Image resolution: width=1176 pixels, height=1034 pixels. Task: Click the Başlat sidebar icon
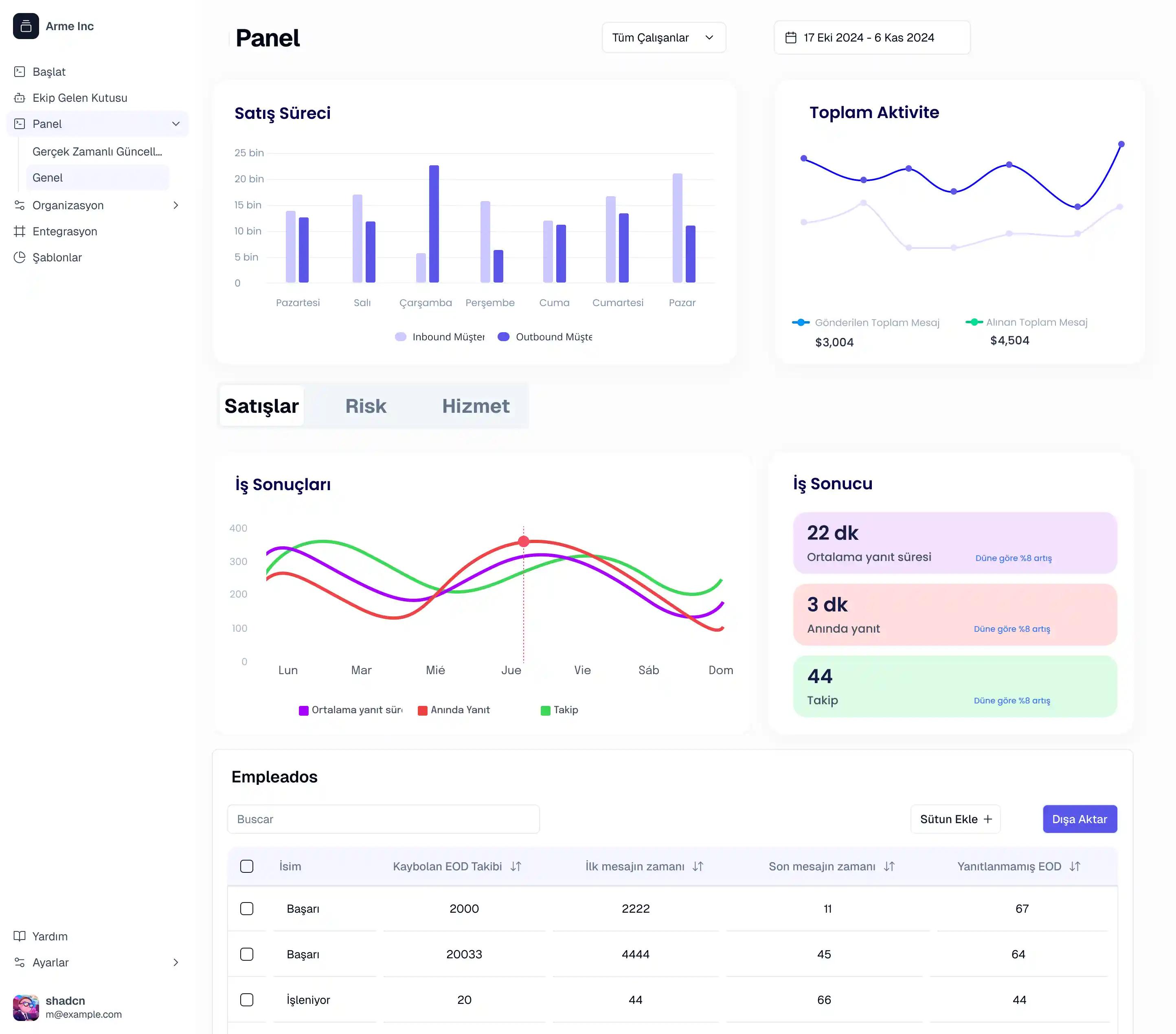[20, 72]
